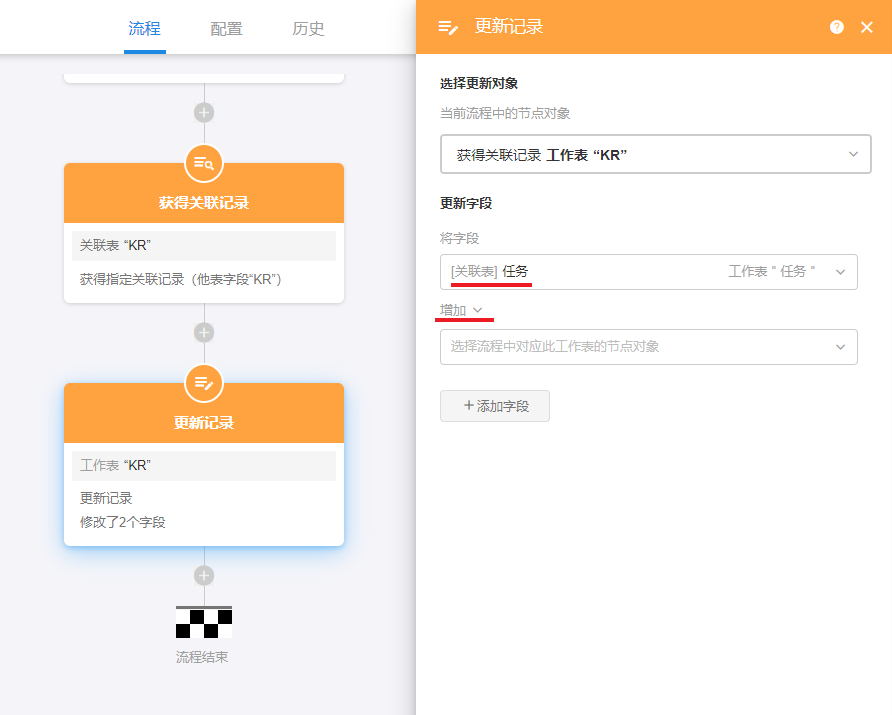Open the 增加 operation type dropdown

pos(462,310)
